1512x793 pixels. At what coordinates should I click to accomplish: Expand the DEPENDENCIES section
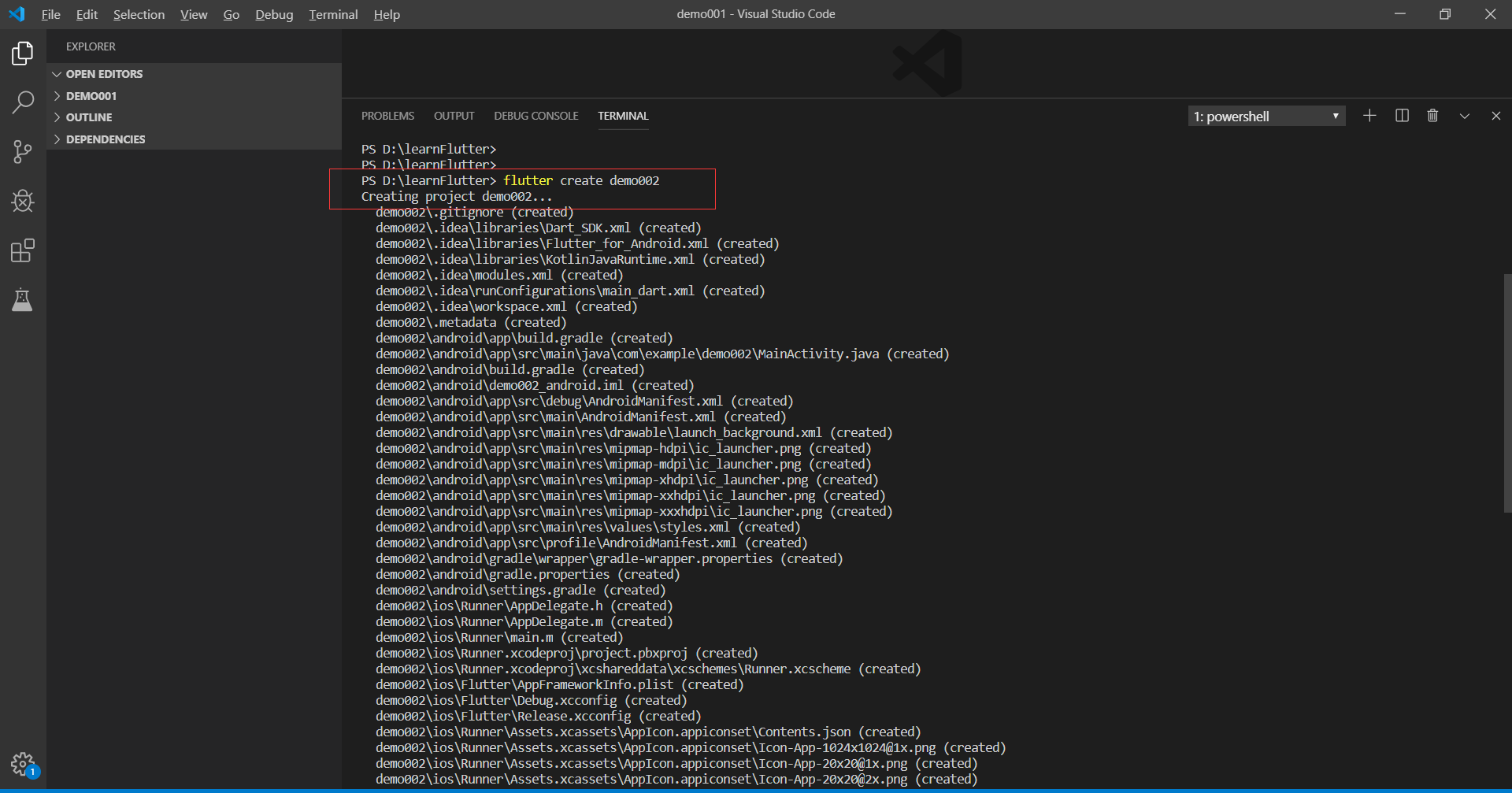194,139
